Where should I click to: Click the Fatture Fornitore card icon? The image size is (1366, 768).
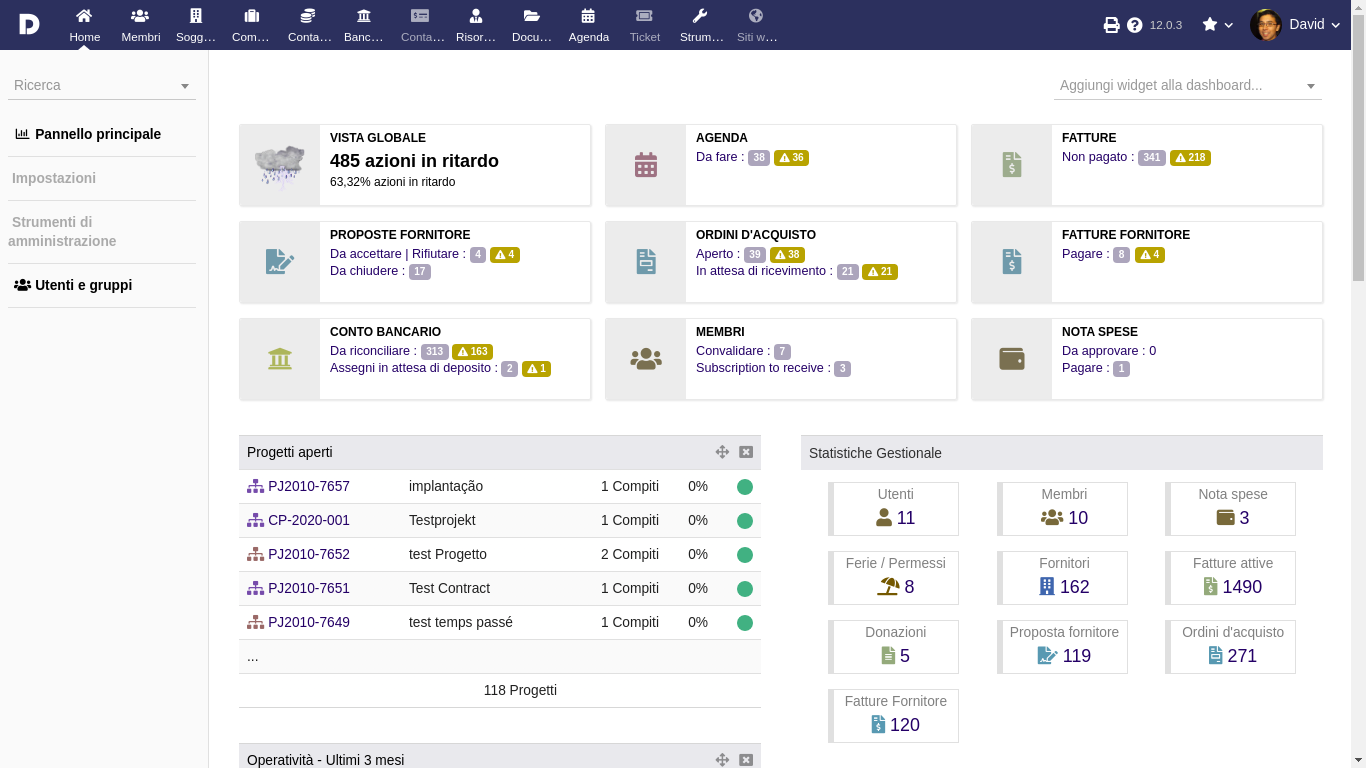tap(1012, 262)
